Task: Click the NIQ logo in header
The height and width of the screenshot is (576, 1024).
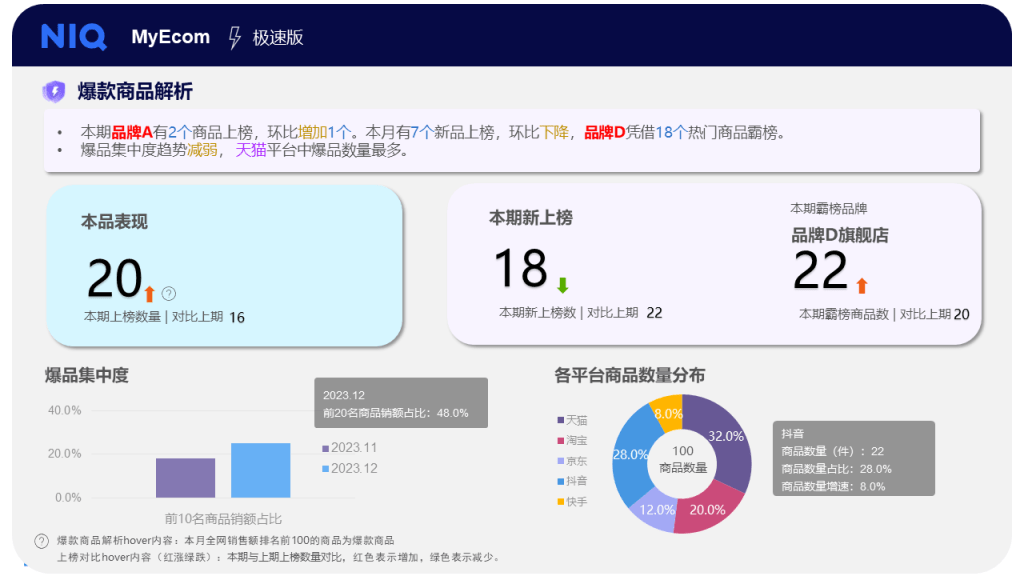Action: tap(73, 37)
